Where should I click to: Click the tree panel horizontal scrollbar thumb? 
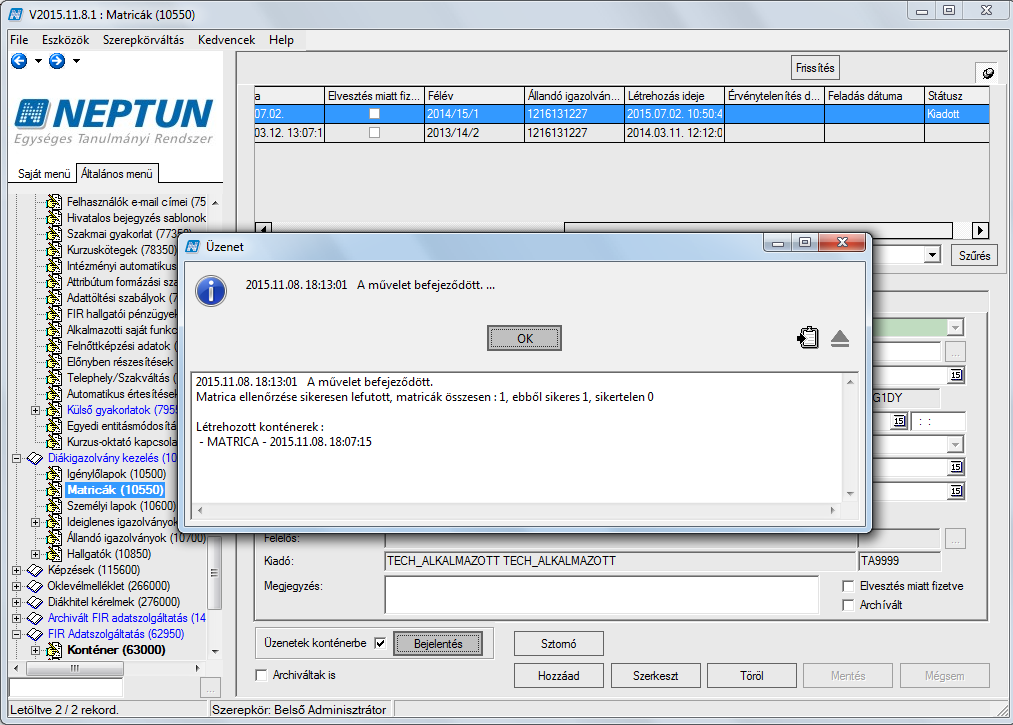pyautogui.click(x=74, y=669)
